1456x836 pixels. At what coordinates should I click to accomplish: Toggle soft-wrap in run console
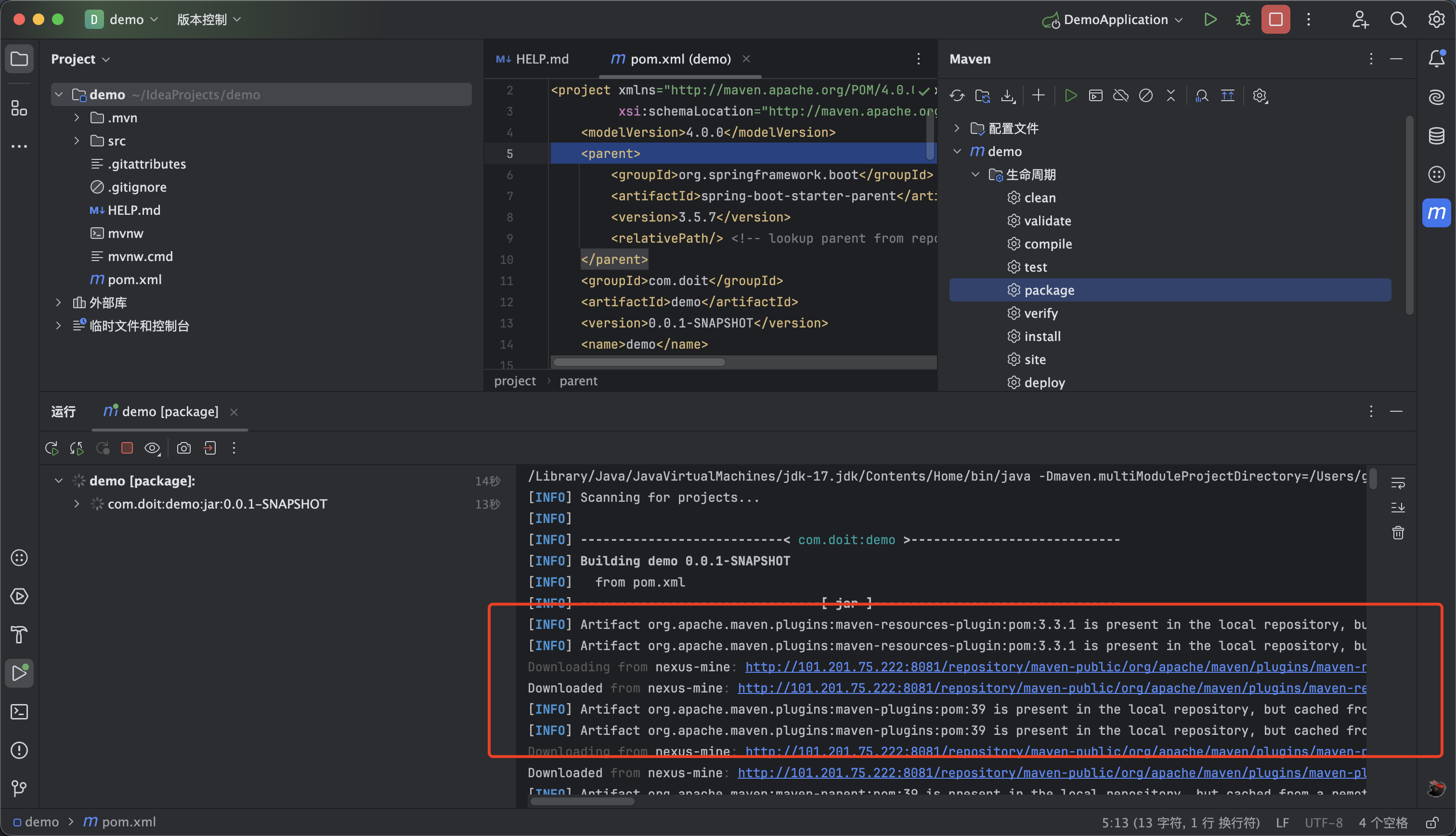coord(1397,483)
